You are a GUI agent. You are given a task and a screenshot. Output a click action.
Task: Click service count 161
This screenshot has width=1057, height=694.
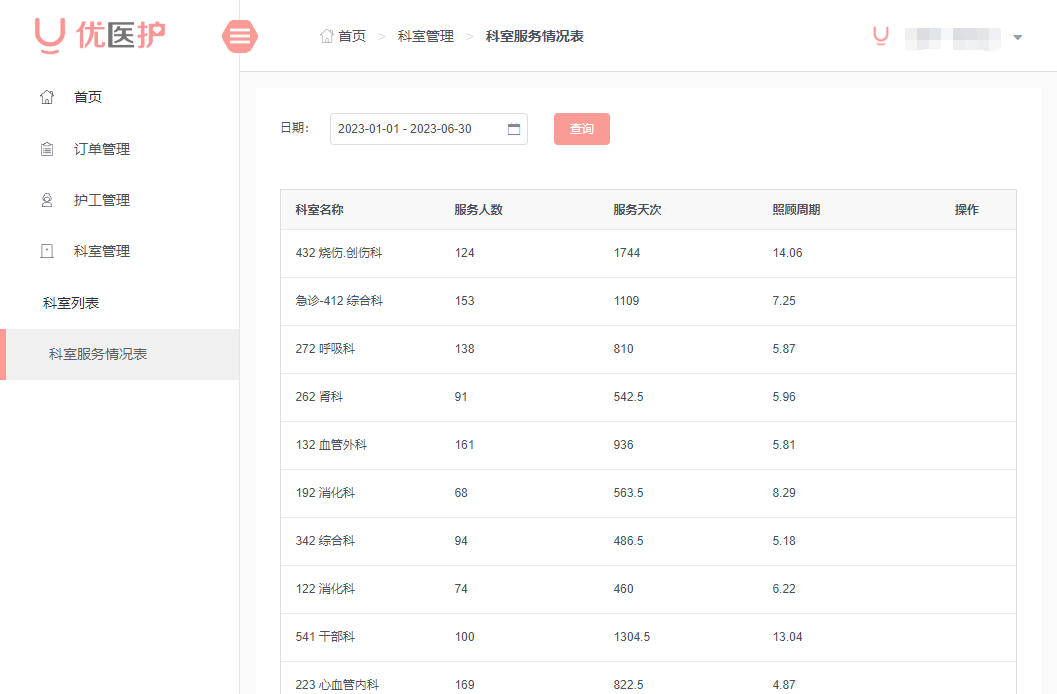coord(464,445)
